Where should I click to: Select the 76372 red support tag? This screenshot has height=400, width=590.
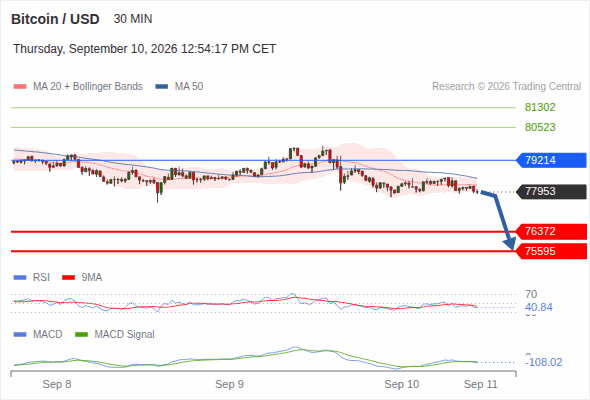point(551,231)
